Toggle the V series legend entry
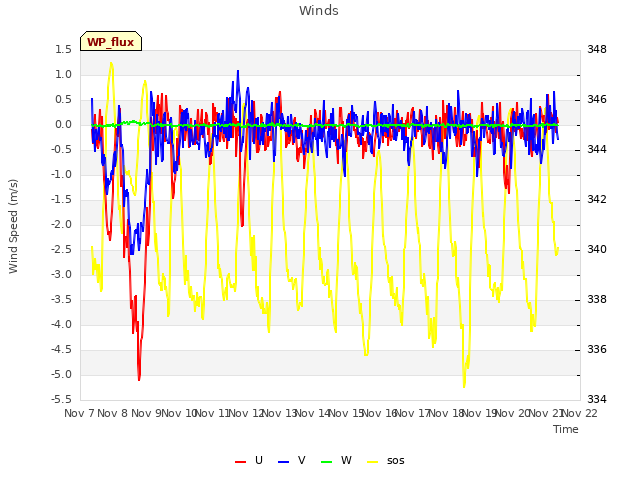This screenshot has height=480, width=640. pyautogui.click(x=291, y=460)
